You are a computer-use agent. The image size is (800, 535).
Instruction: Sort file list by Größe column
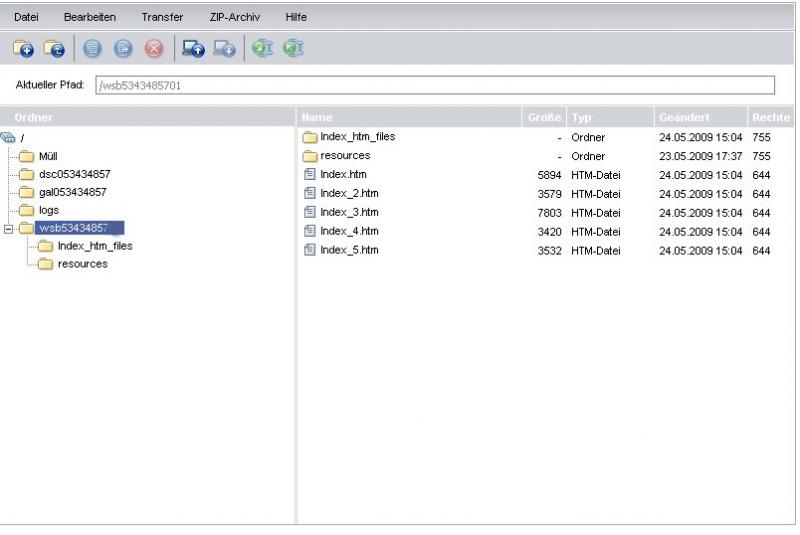point(544,118)
